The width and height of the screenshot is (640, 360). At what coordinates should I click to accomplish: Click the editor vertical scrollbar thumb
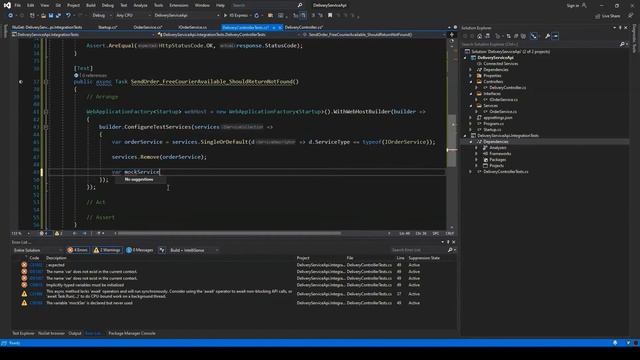click(x=451, y=141)
